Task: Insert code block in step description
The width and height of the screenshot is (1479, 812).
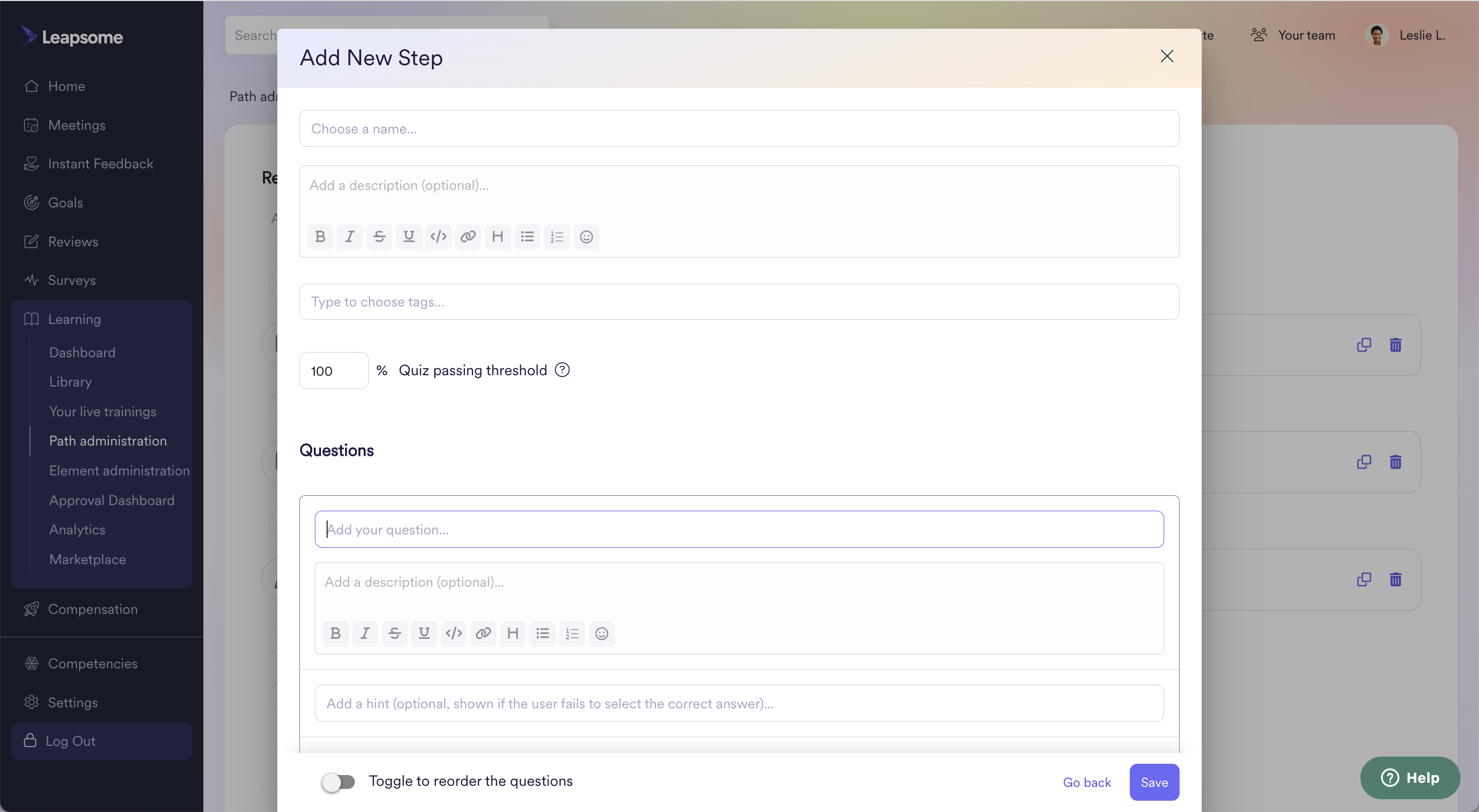Action: pos(438,237)
